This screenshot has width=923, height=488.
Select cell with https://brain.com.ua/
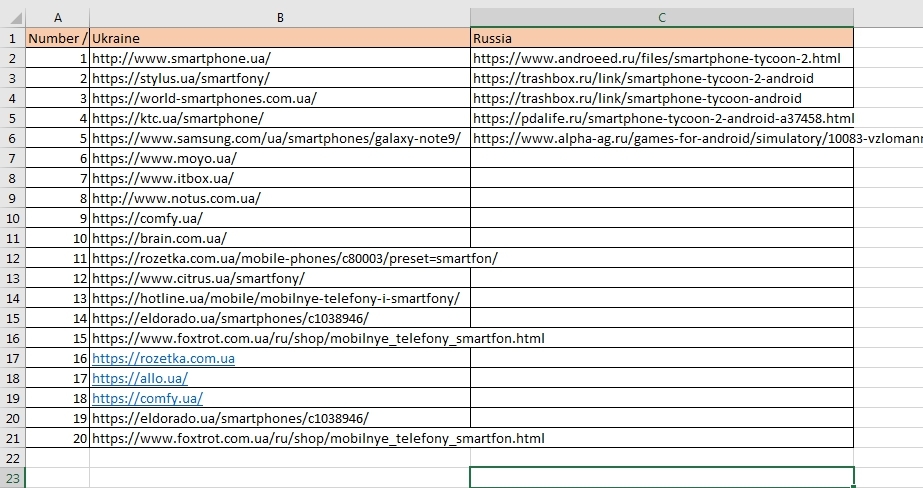tap(280, 238)
